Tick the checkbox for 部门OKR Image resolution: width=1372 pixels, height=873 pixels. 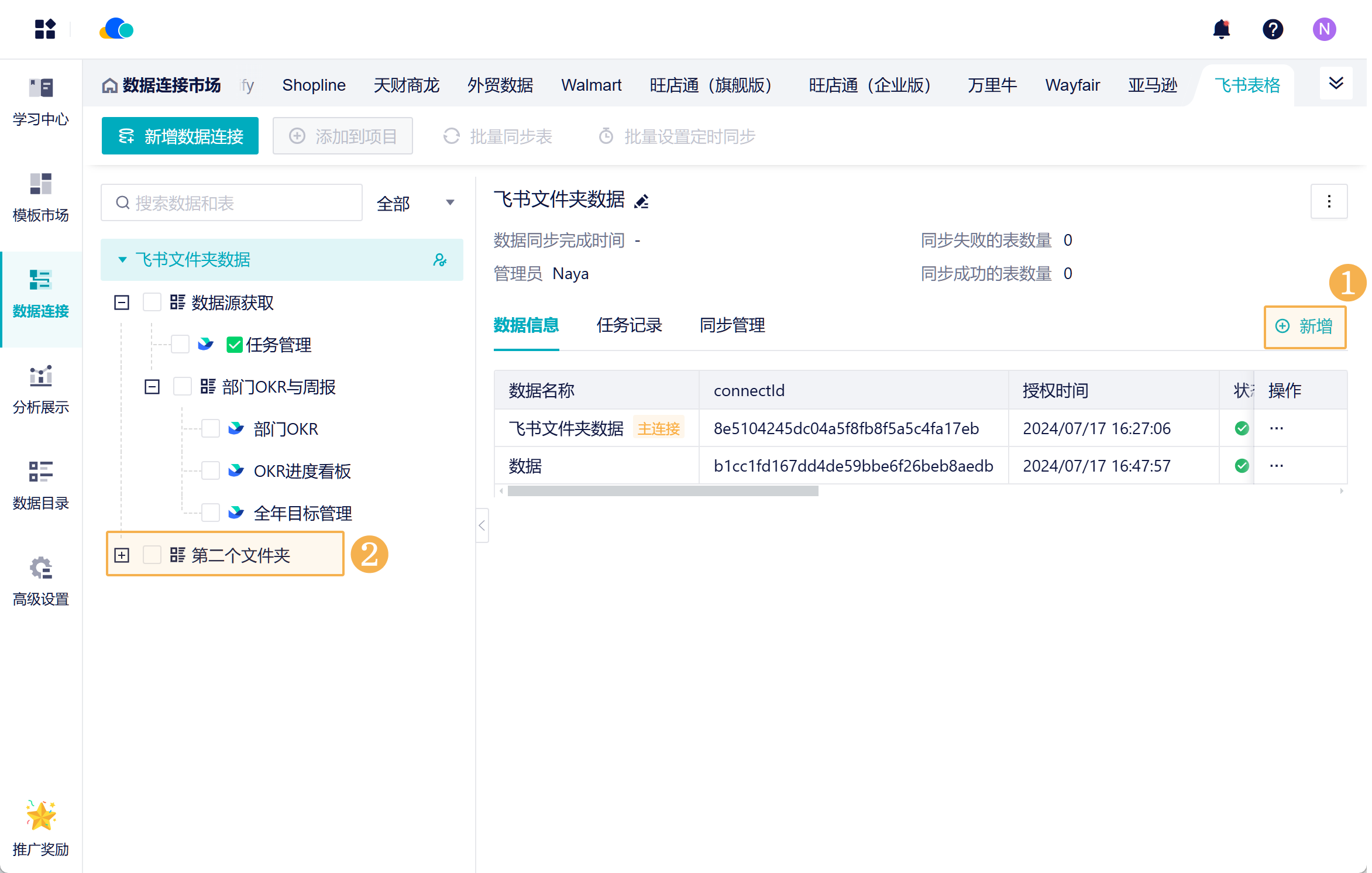pos(211,429)
